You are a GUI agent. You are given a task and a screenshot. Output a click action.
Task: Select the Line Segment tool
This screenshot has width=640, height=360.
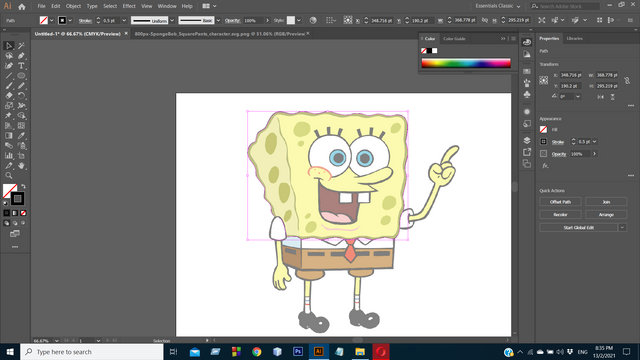9,76
